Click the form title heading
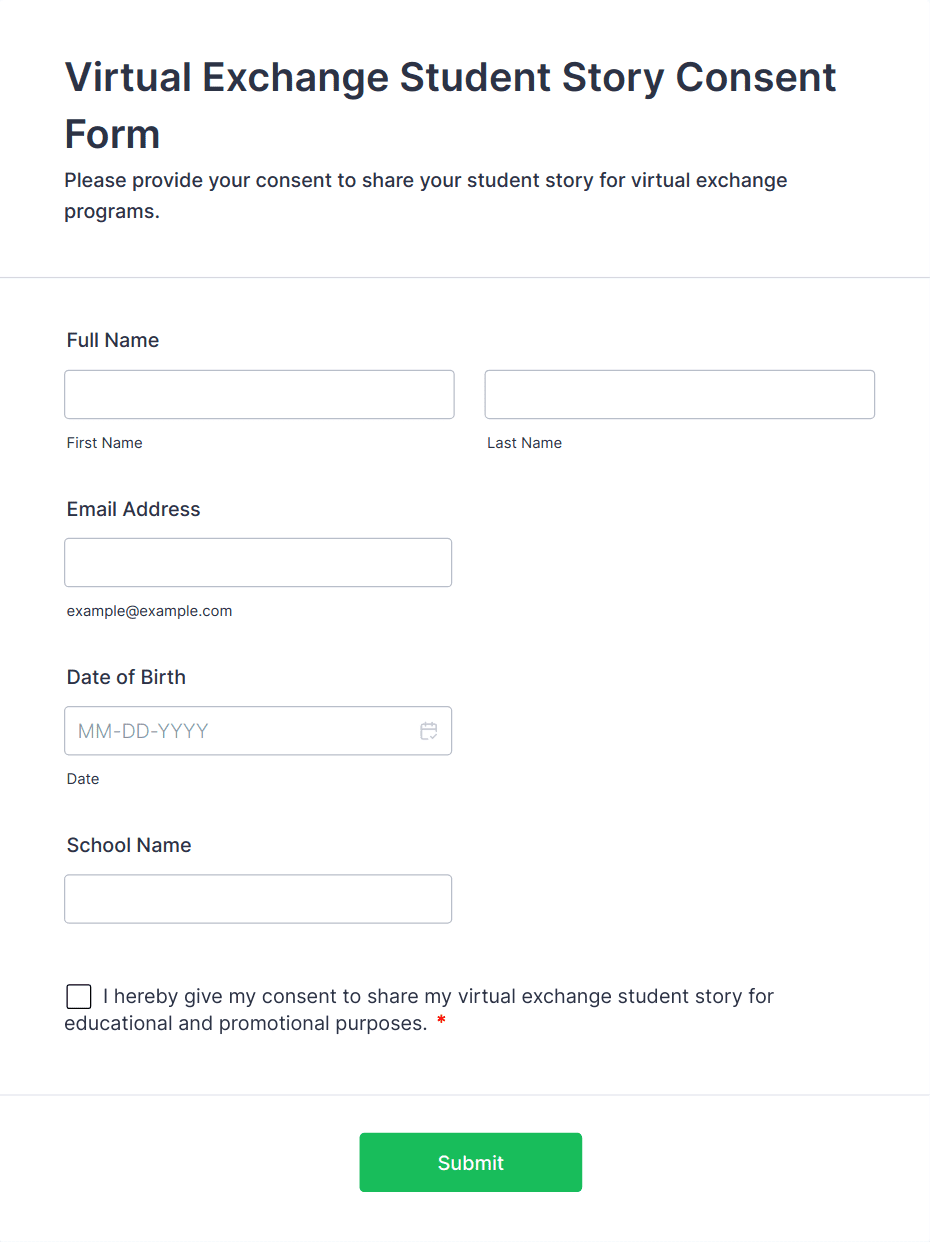Image resolution: width=930 pixels, height=1242 pixels. pyautogui.click(x=450, y=105)
